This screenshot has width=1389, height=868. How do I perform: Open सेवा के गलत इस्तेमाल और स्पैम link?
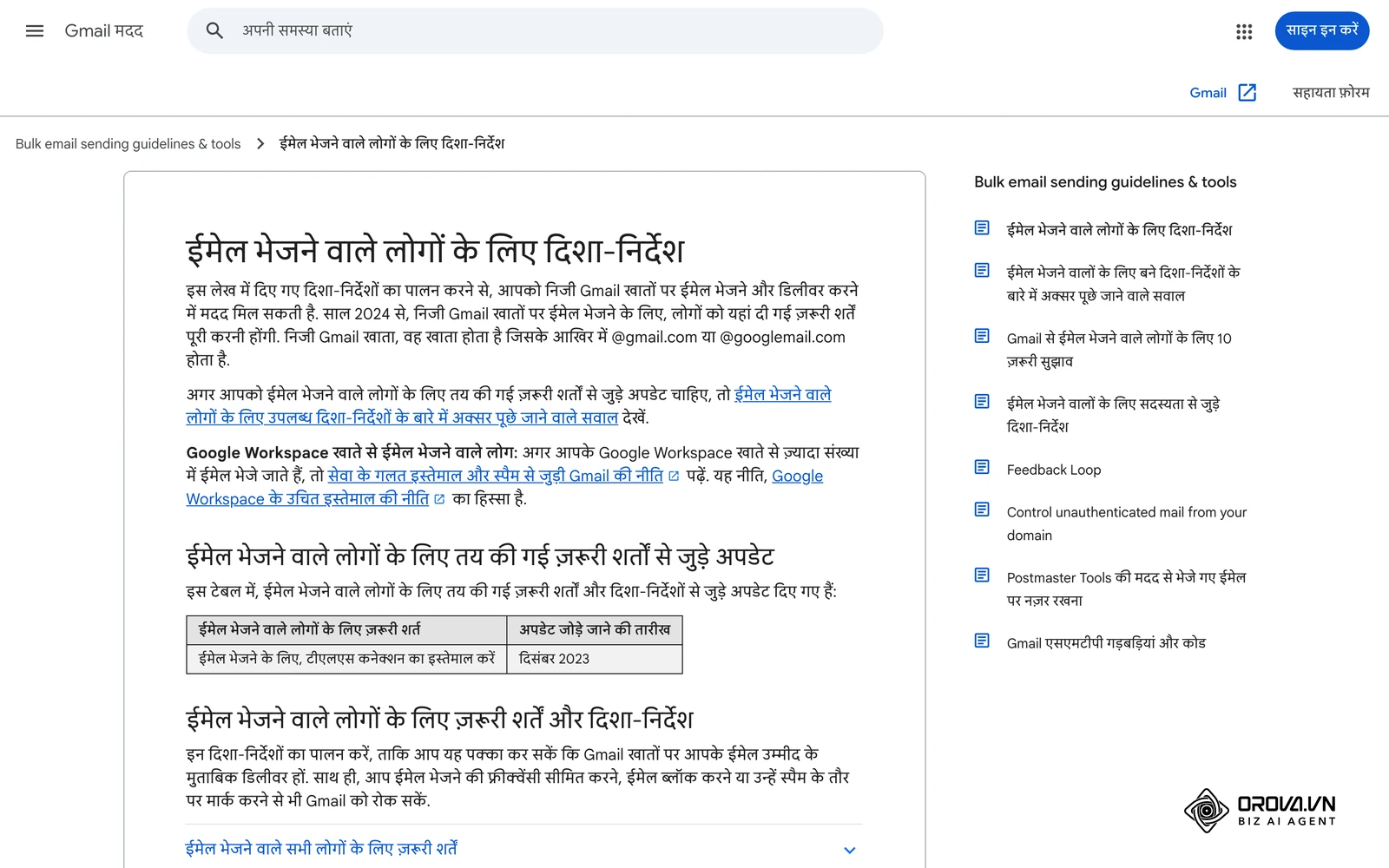point(495,476)
